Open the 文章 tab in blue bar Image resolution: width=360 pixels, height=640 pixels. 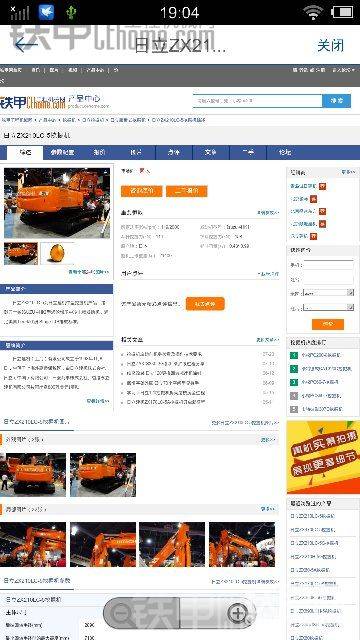211,153
